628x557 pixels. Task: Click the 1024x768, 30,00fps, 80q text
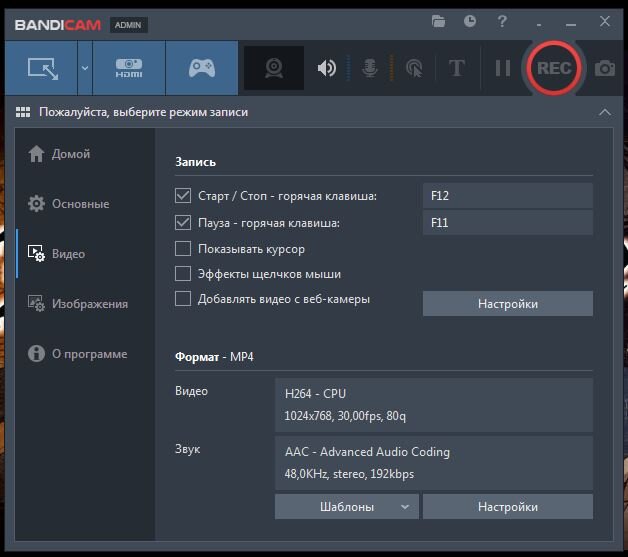[345, 416]
